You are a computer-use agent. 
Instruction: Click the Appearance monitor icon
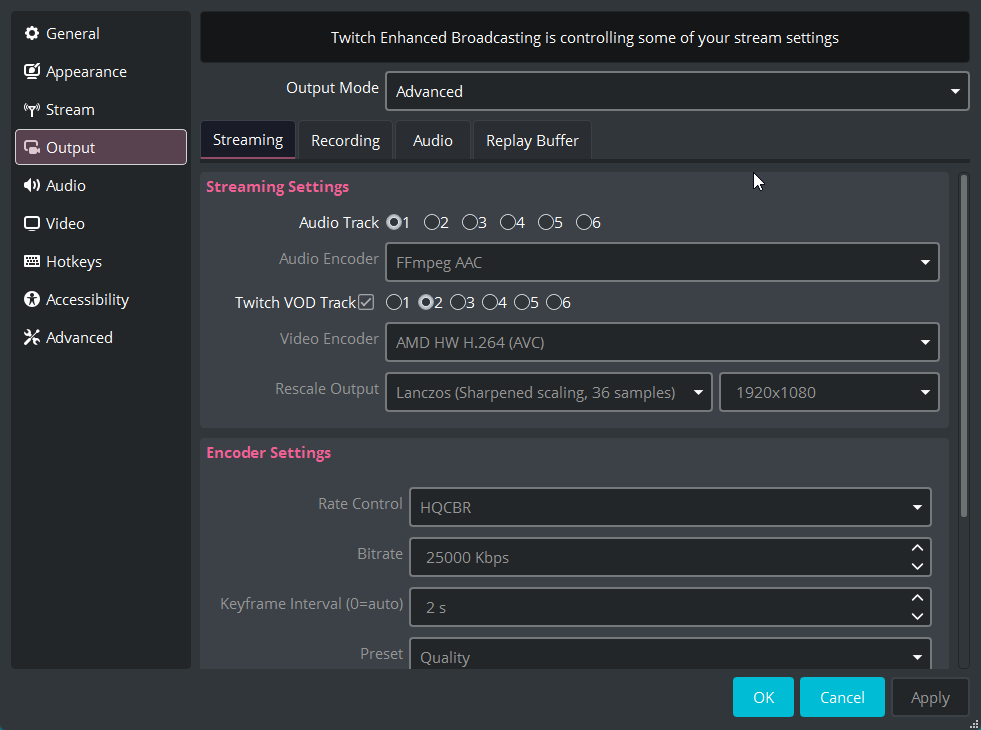[31, 71]
